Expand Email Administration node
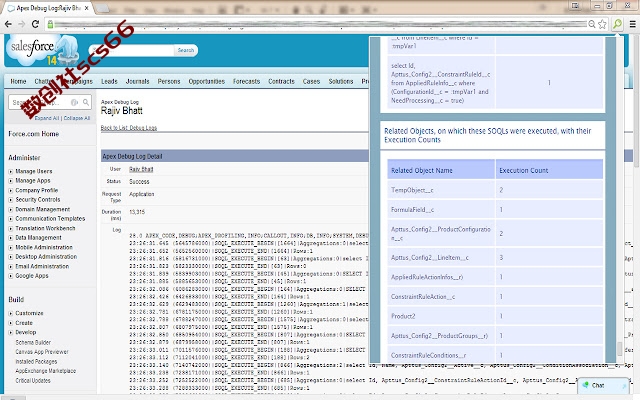The height and width of the screenshot is (400, 640). [11, 267]
